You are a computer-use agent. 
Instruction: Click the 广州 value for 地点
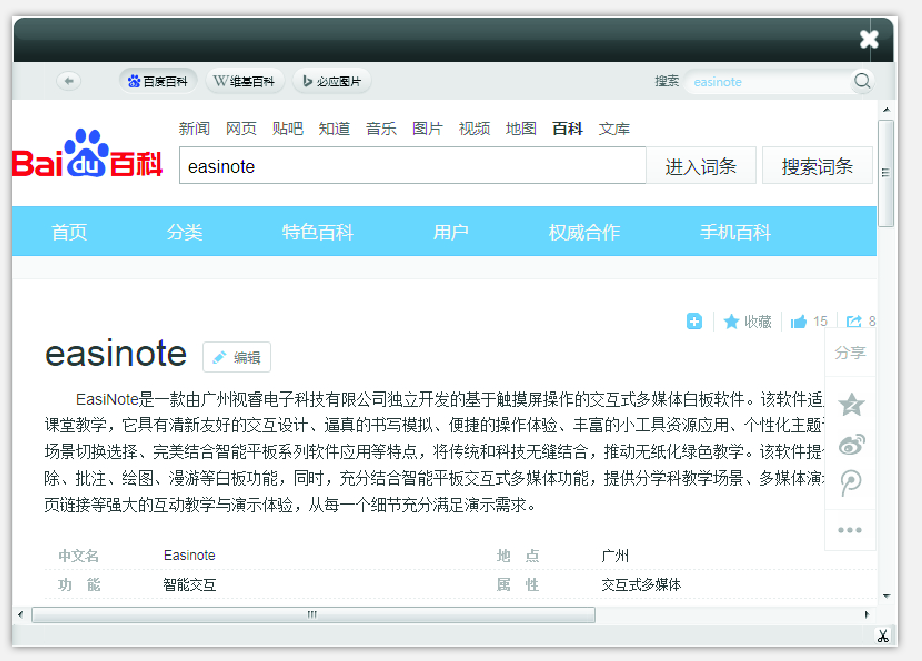615,555
